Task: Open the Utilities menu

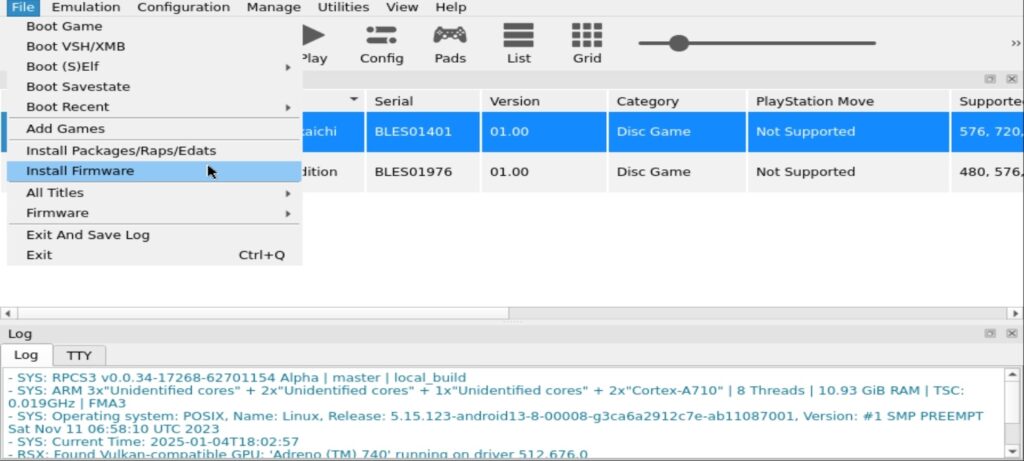Action: tap(344, 7)
